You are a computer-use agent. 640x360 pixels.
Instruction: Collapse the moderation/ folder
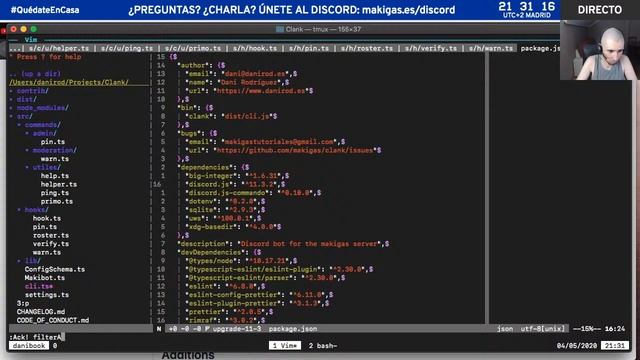54,151
